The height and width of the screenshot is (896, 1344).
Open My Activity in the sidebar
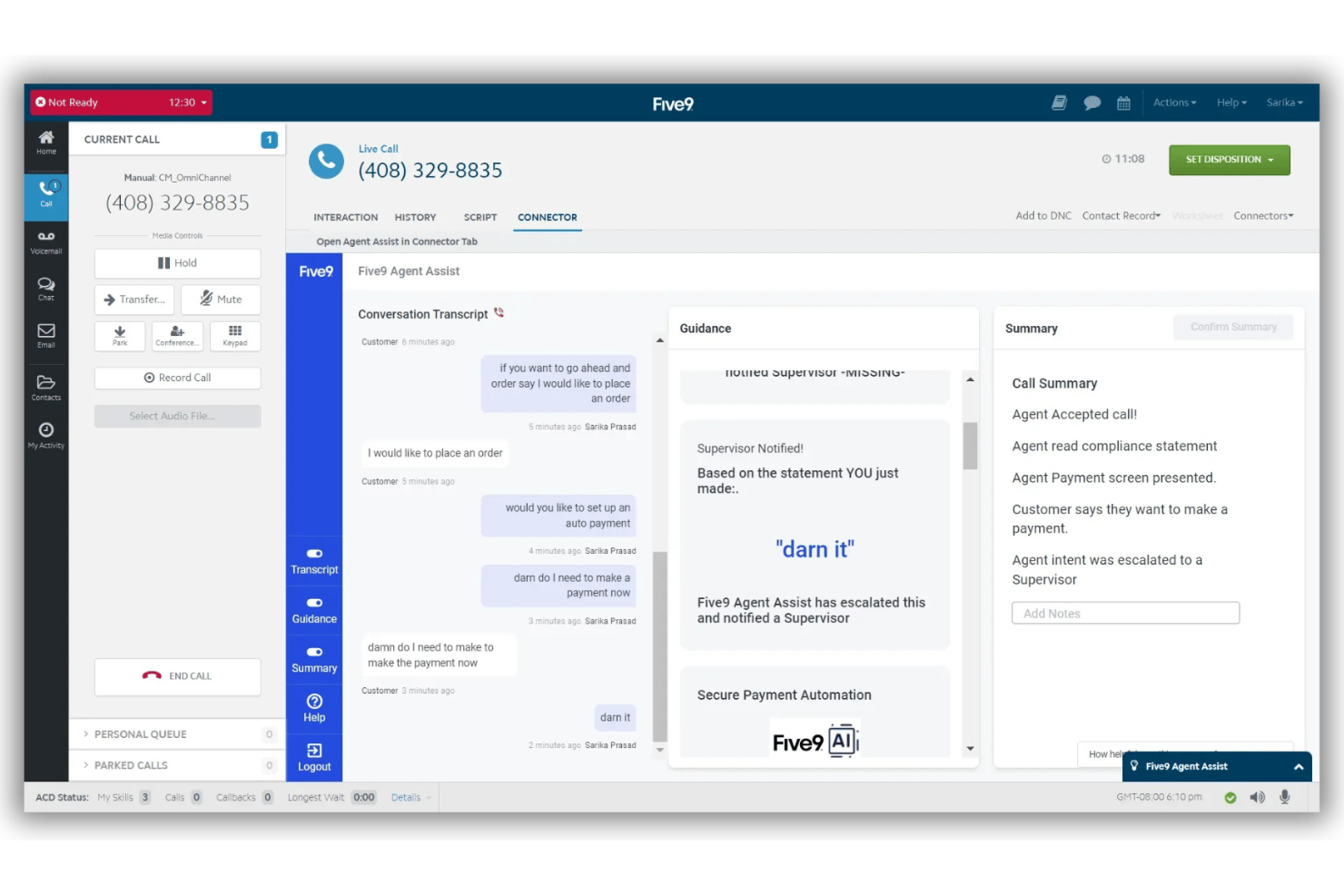click(x=46, y=435)
